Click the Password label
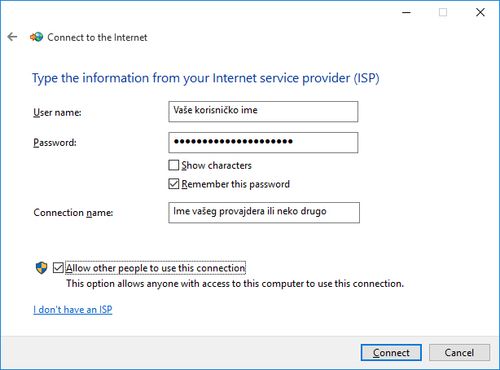Screen dimensions: 500x370 click(55, 143)
